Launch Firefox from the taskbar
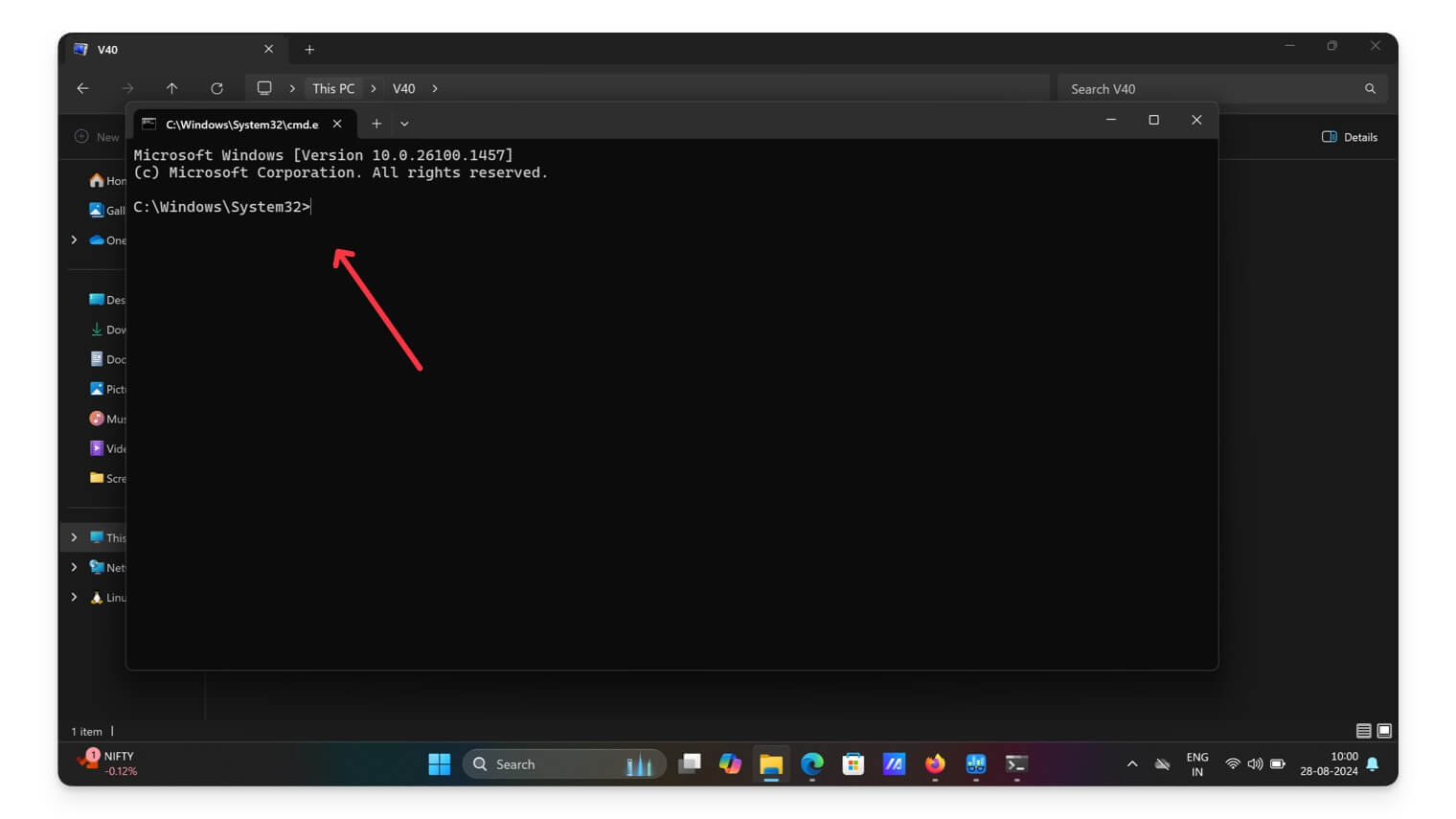Image resolution: width=1456 pixels, height=819 pixels. pos(935,763)
